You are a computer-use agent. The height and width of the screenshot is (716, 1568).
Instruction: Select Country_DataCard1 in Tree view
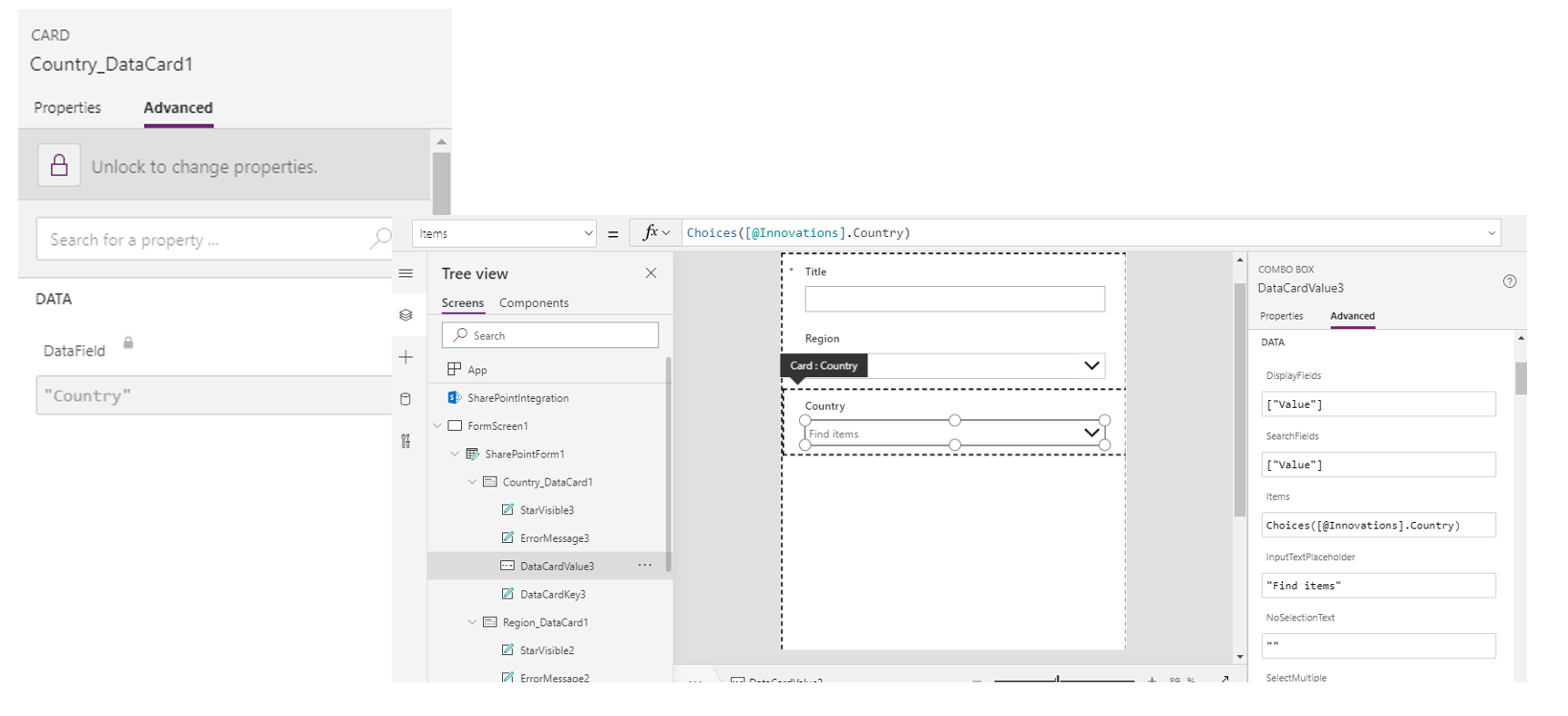(x=547, y=482)
